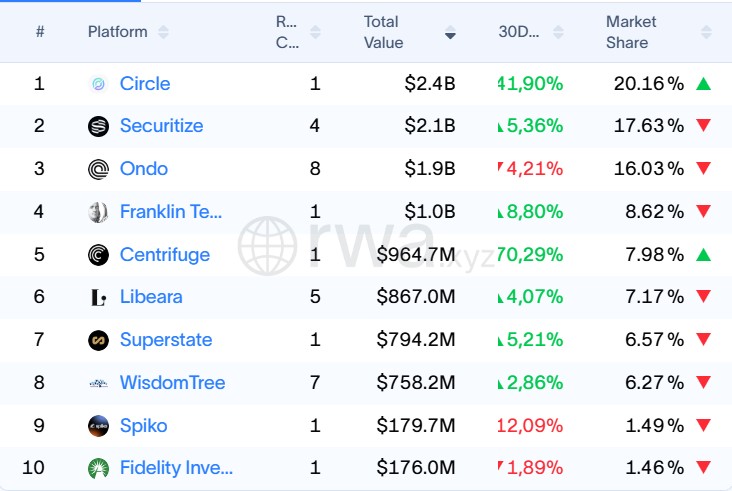
Task: Open the Centrifuge platform link
Action: click(x=165, y=255)
